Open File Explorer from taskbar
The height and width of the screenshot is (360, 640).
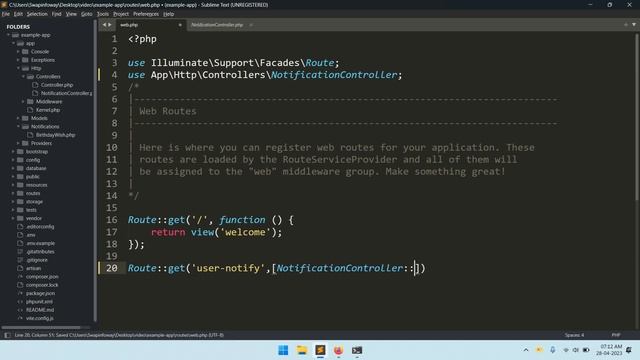coord(302,350)
